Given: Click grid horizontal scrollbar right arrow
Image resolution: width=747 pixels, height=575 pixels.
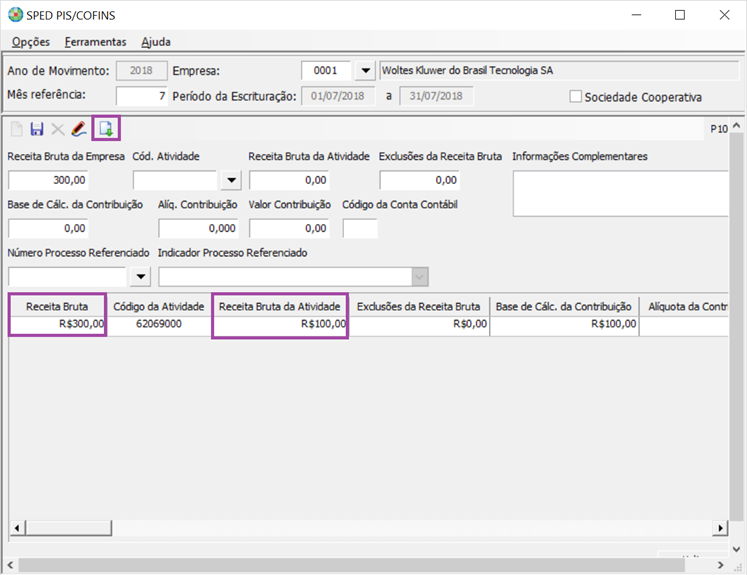Looking at the screenshot, I should [x=719, y=528].
